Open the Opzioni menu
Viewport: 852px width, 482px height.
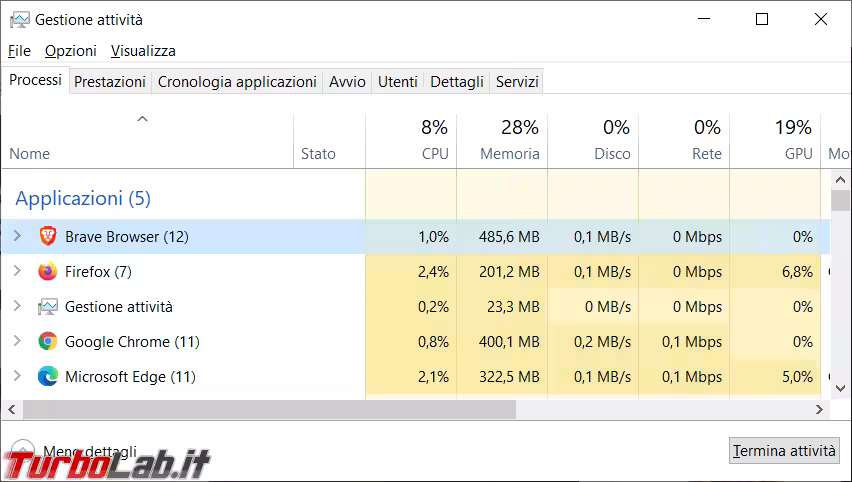coord(71,51)
